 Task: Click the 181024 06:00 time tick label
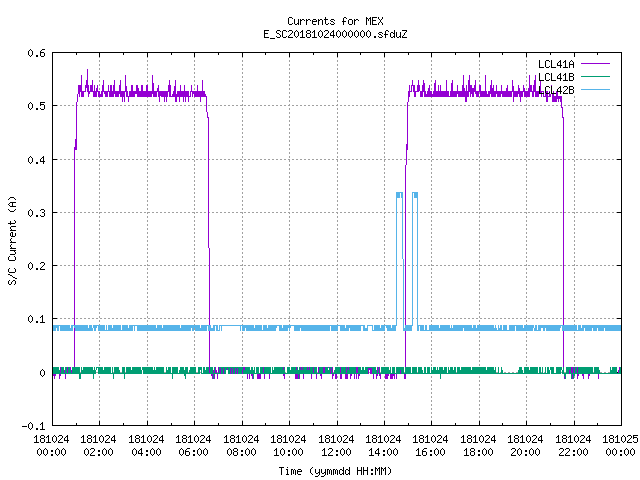pyautogui.click(x=193, y=446)
